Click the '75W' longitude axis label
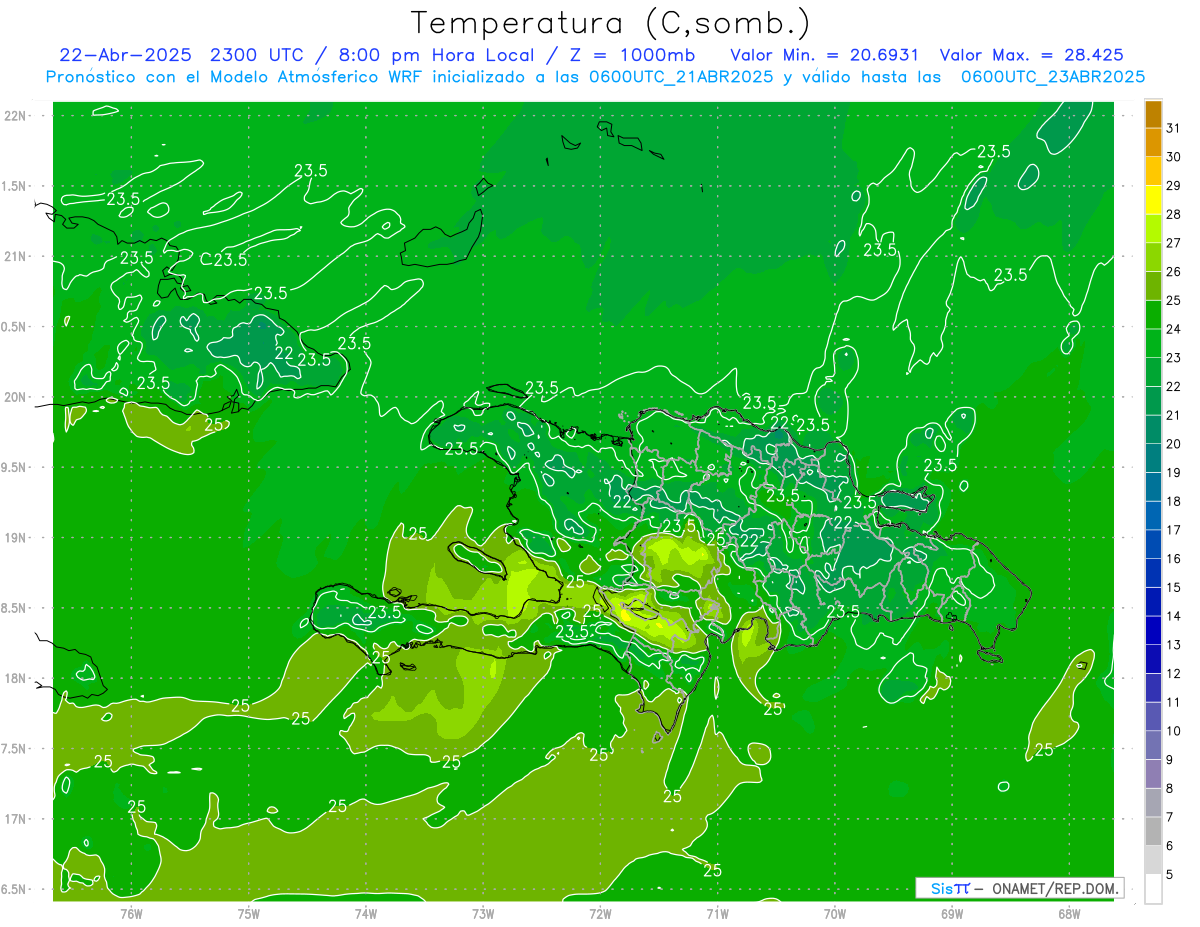This screenshot has height=927, width=1200. point(248,913)
